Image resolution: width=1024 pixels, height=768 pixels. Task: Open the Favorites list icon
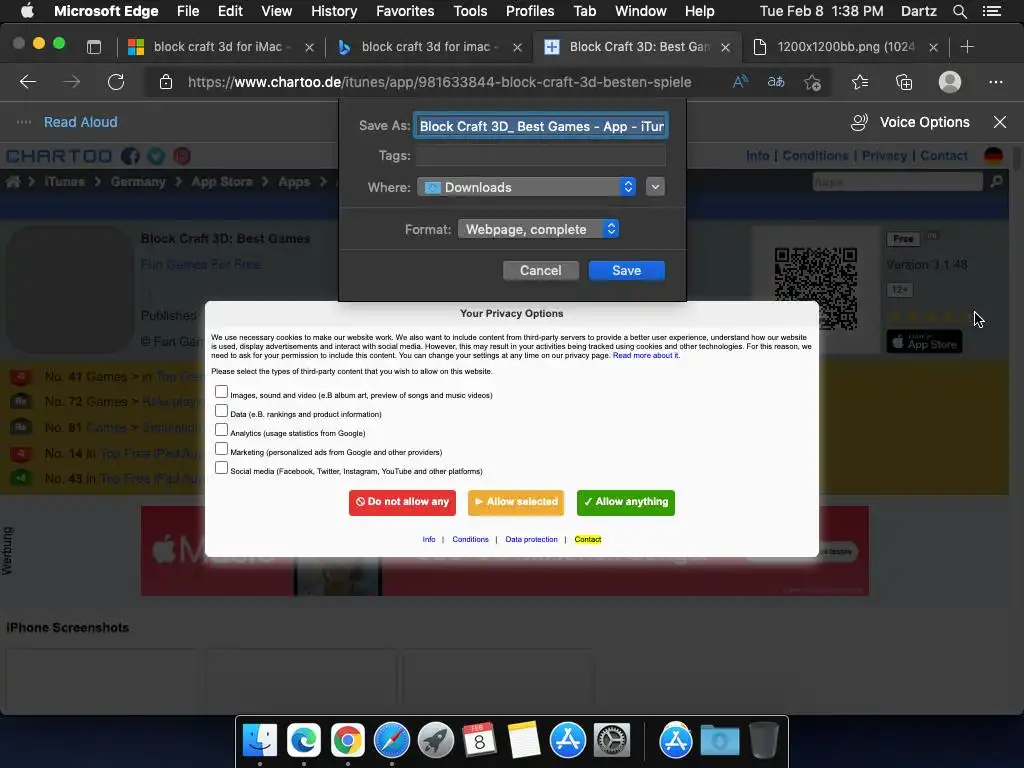pyautogui.click(x=860, y=82)
